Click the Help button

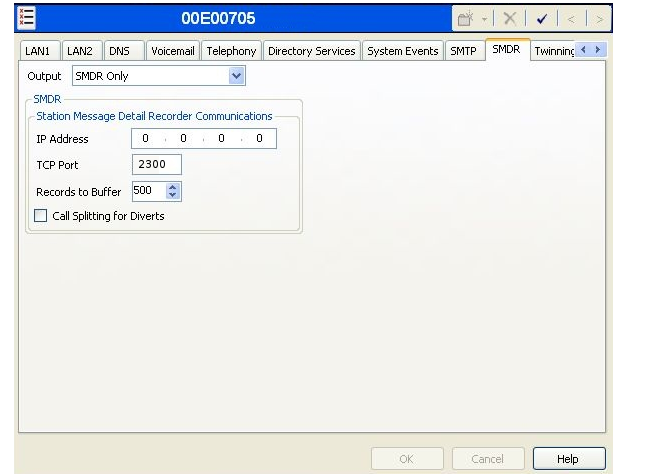569,459
